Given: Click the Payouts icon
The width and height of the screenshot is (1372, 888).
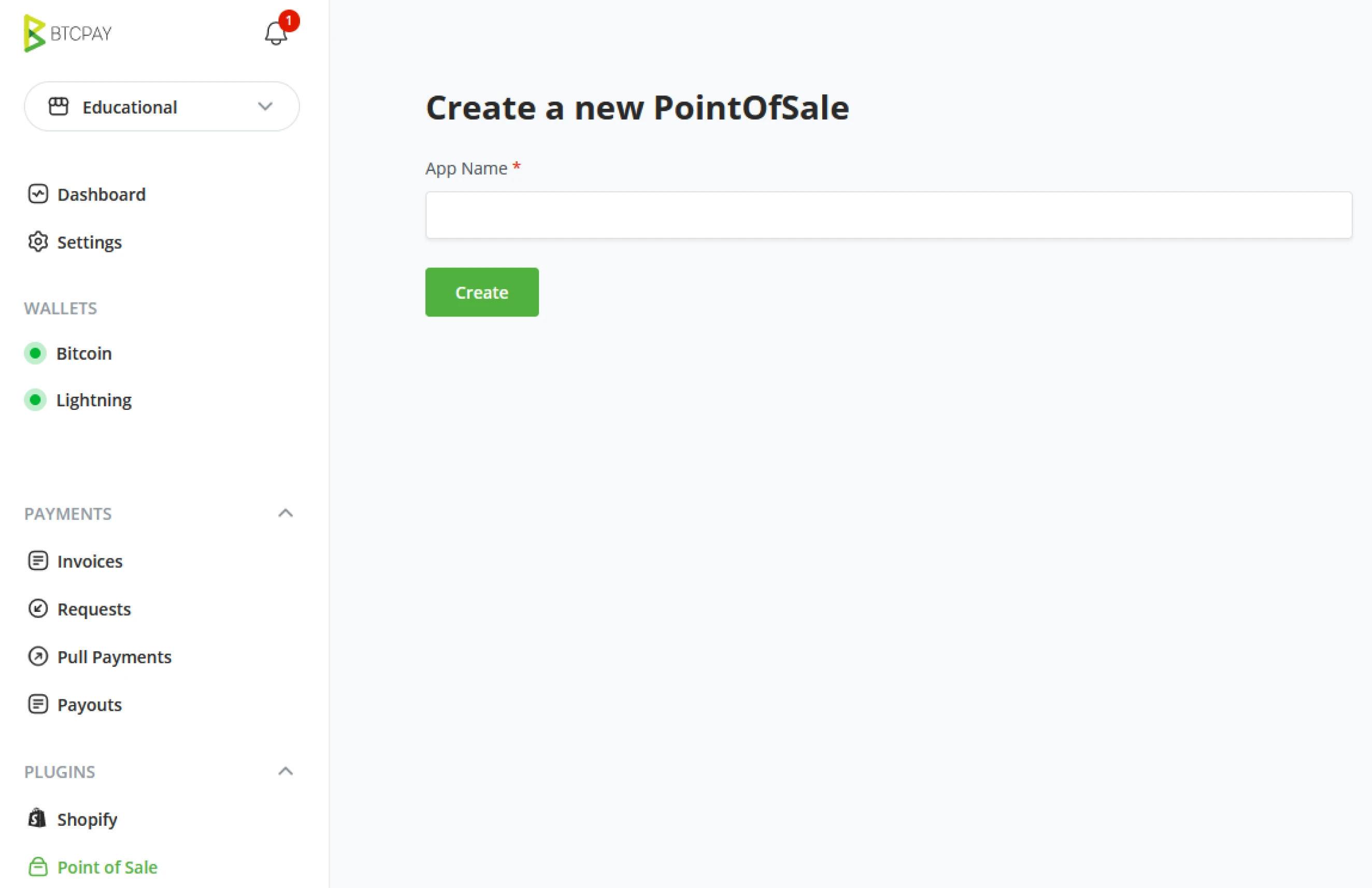Looking at the screenshot, I should (x=38, y=704).
